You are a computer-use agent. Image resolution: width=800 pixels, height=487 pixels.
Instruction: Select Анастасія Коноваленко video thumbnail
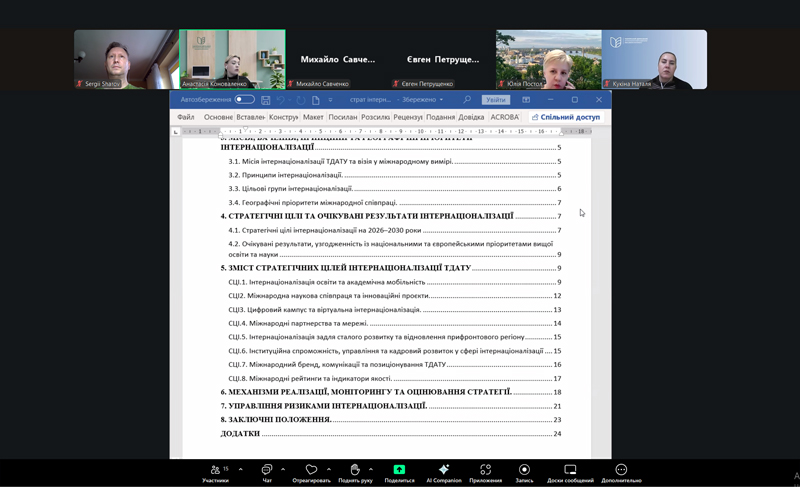232,59
